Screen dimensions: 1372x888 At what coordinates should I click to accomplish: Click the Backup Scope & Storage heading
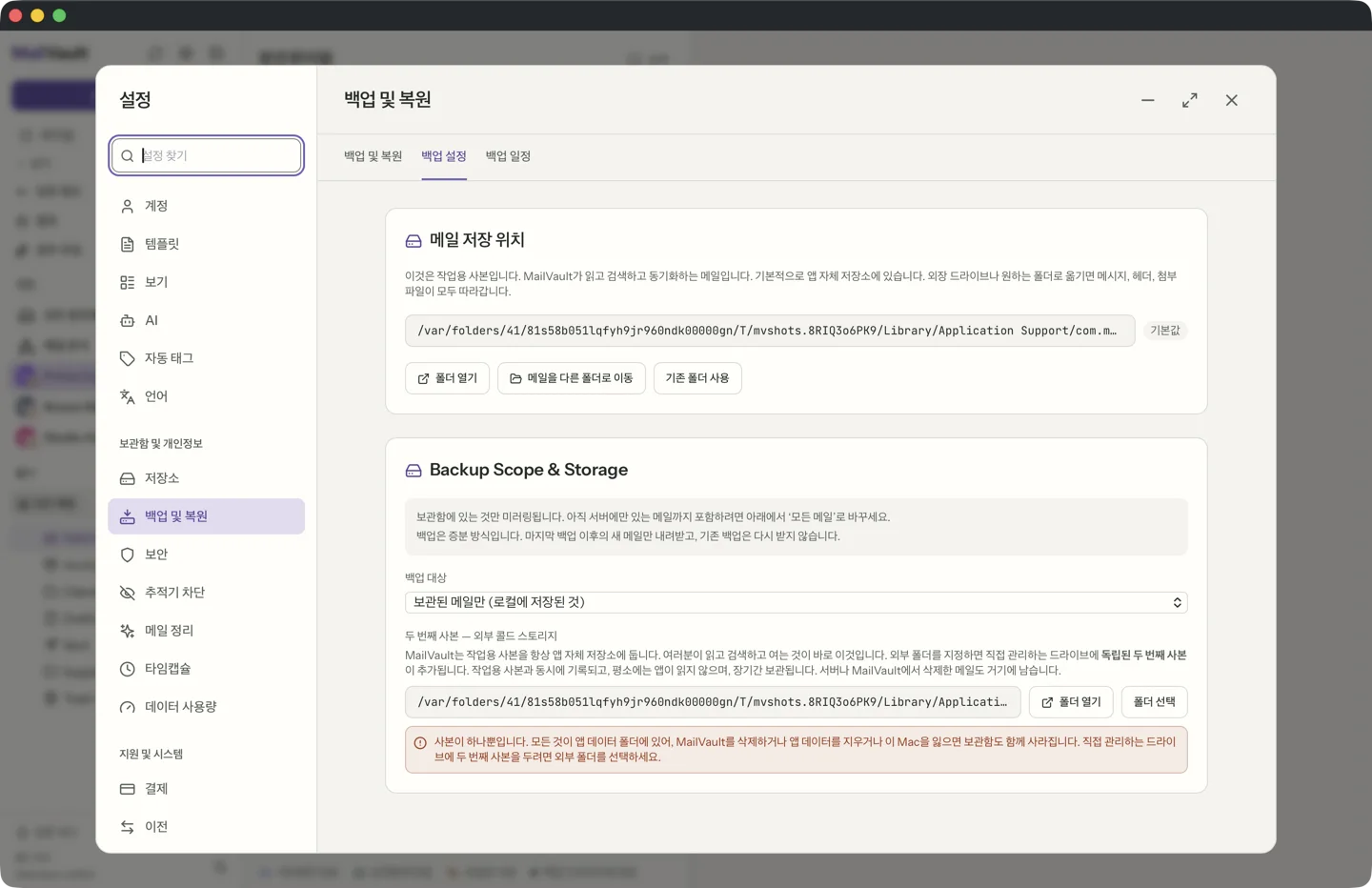point(529,470)
